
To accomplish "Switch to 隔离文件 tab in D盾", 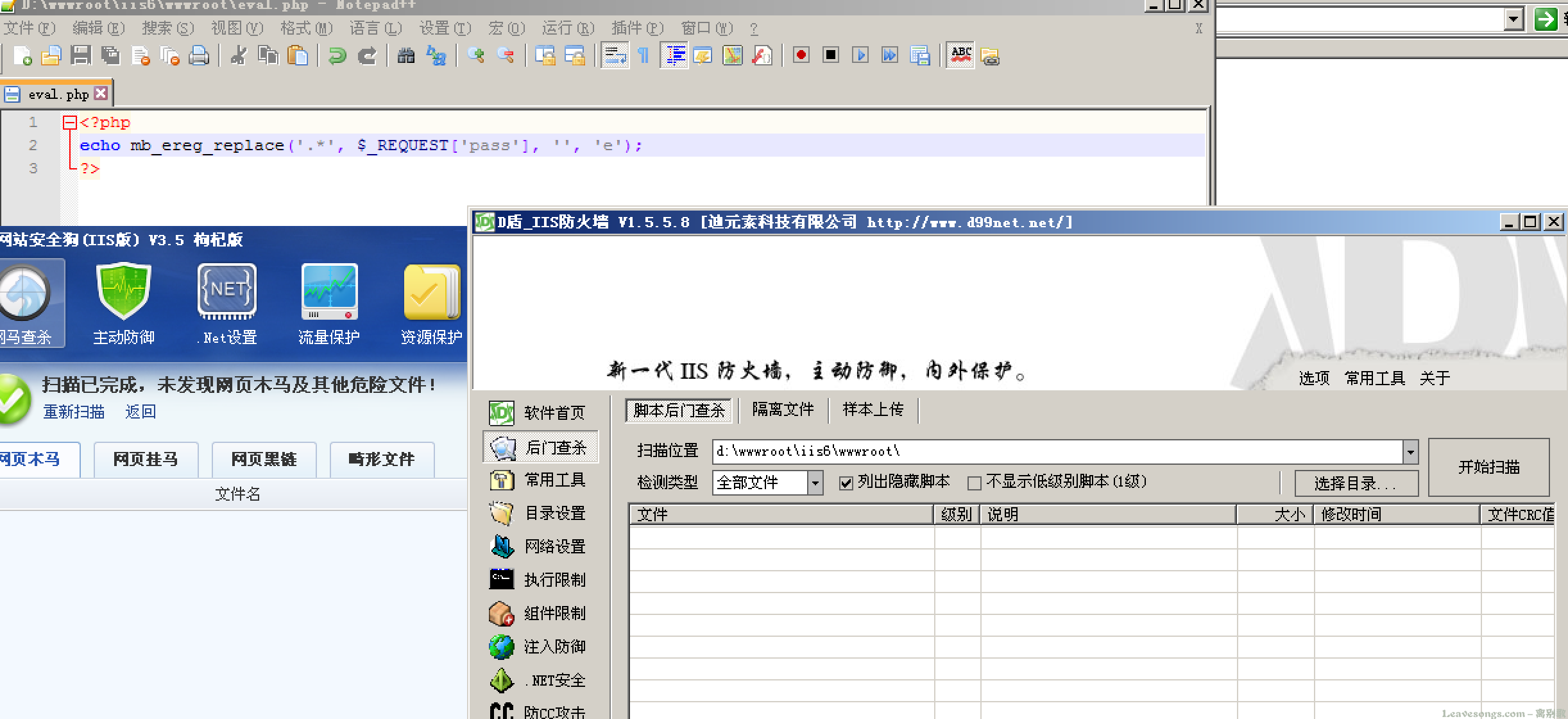I will tap(783, 410).
